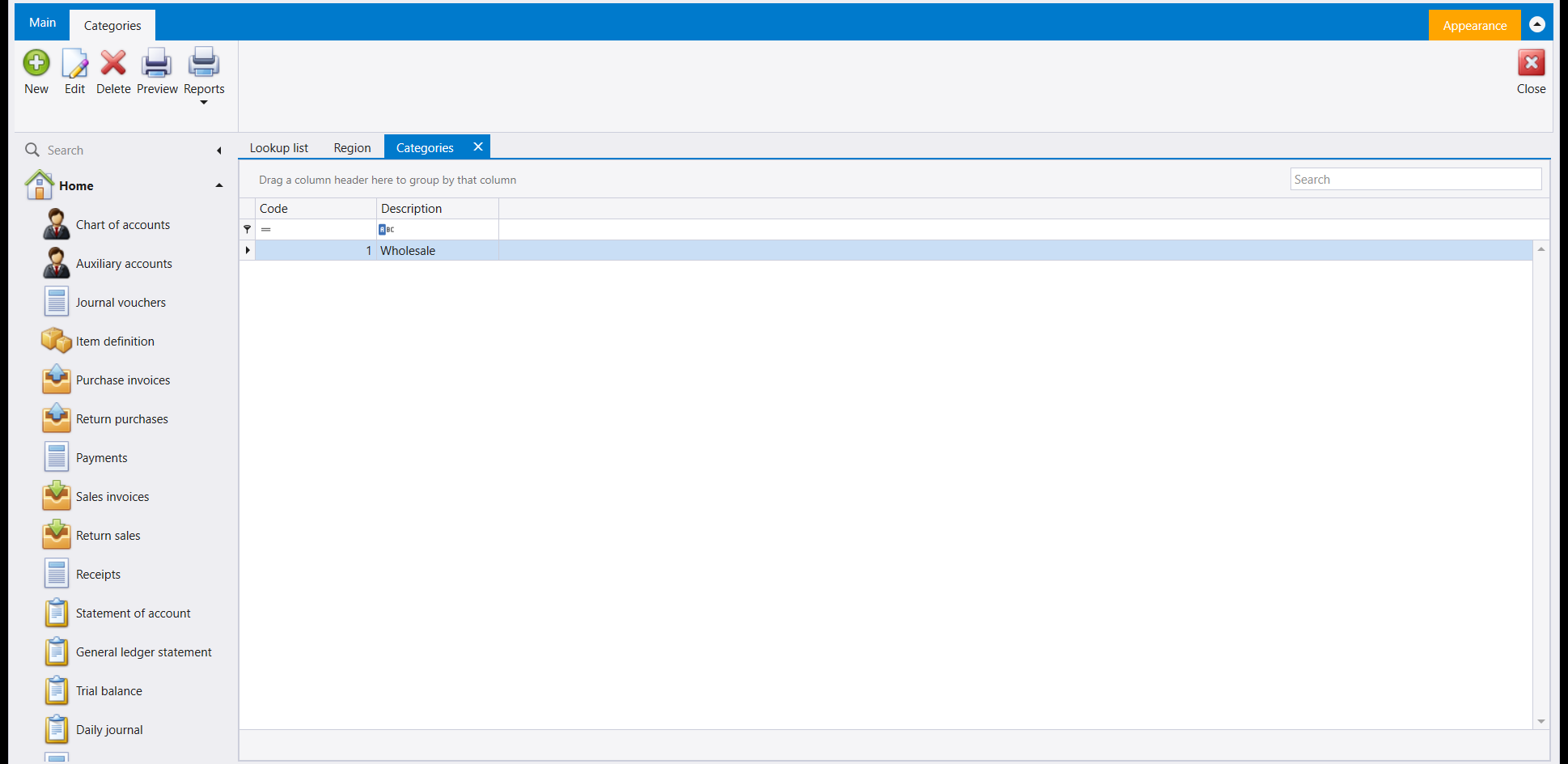Click the sidebar Search box
This screenshot has width=1568, height=764.
121,151
